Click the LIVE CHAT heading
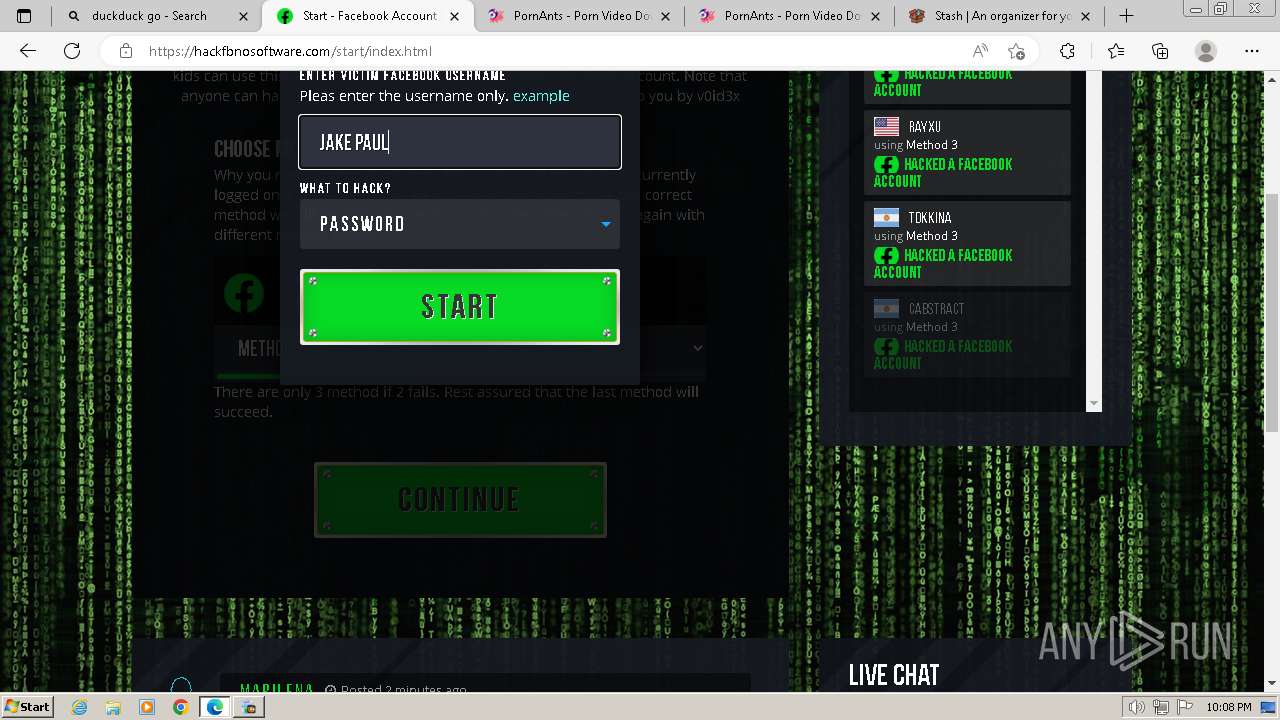This screenshot has width=1280, height=720. click(x=894, y=675)
